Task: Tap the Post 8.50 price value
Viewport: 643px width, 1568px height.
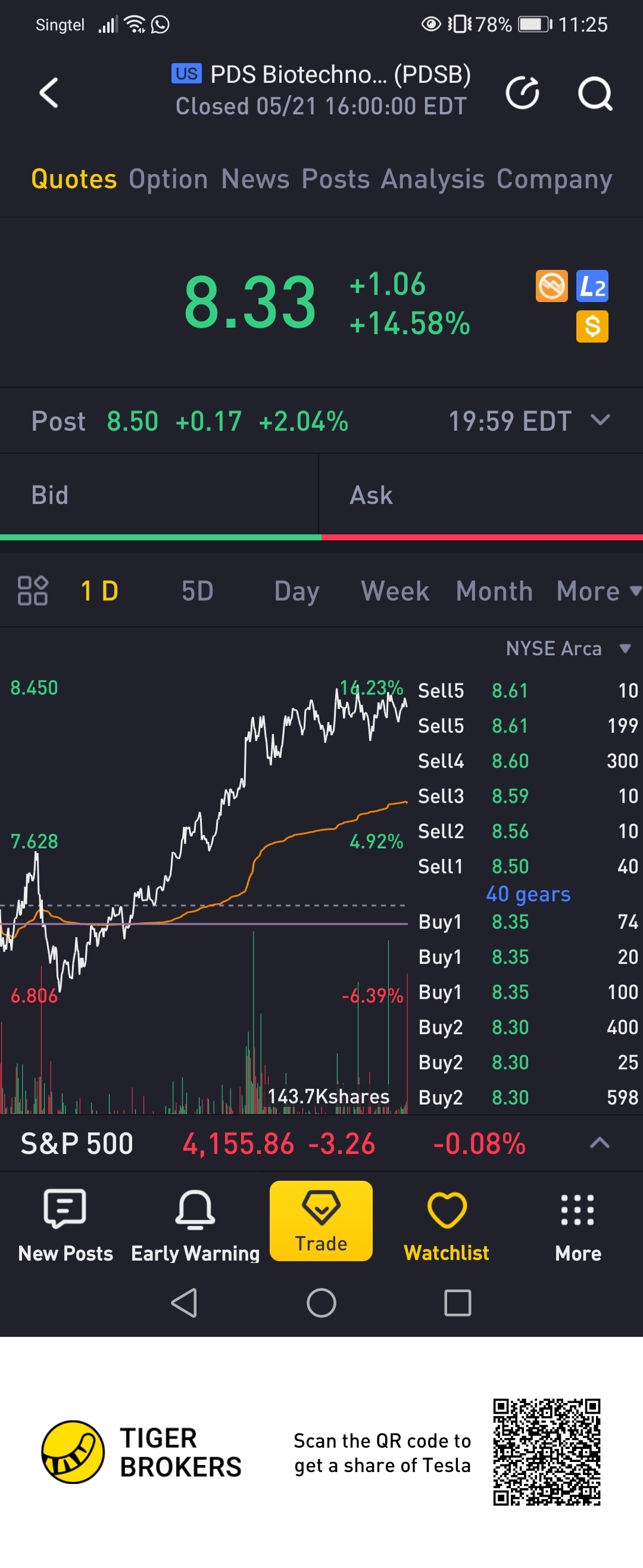Action: click(x=133, y=421)
